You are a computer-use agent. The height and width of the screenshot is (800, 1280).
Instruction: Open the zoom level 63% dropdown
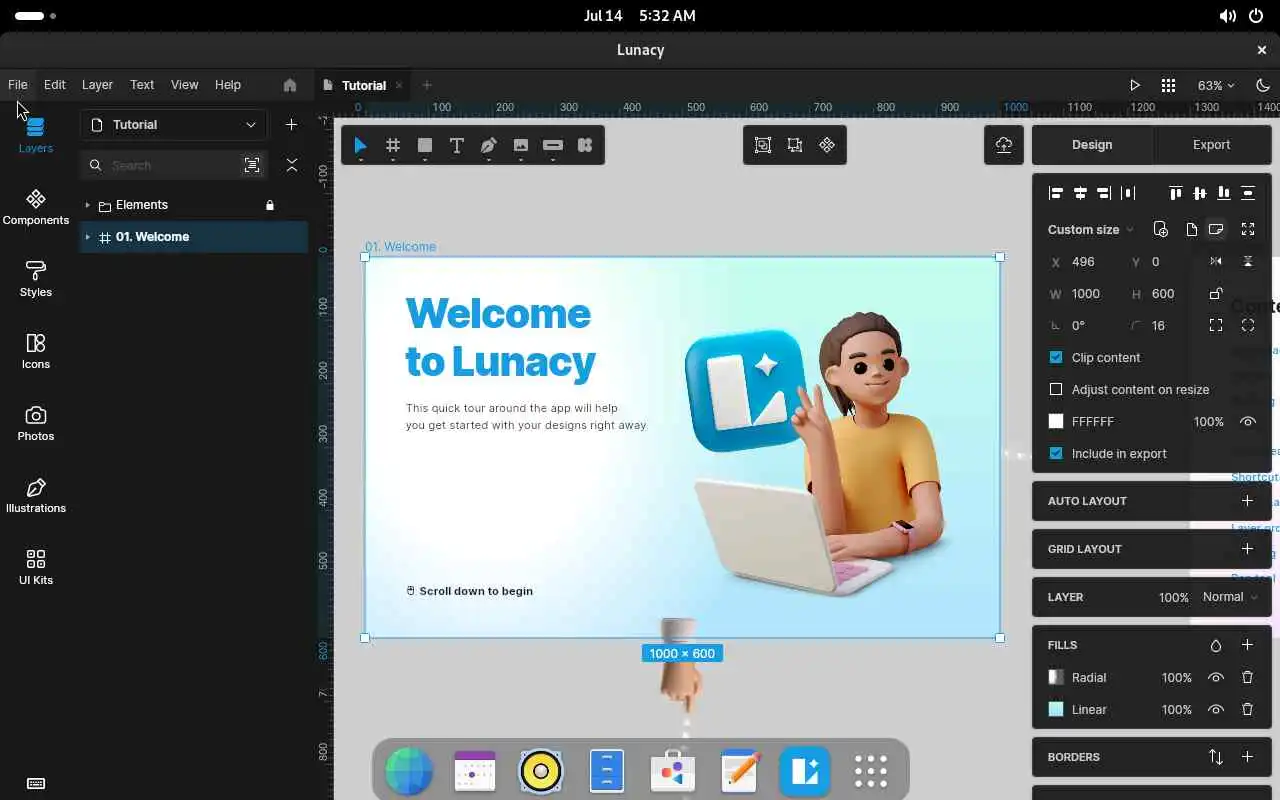(x=1216, y=85)
